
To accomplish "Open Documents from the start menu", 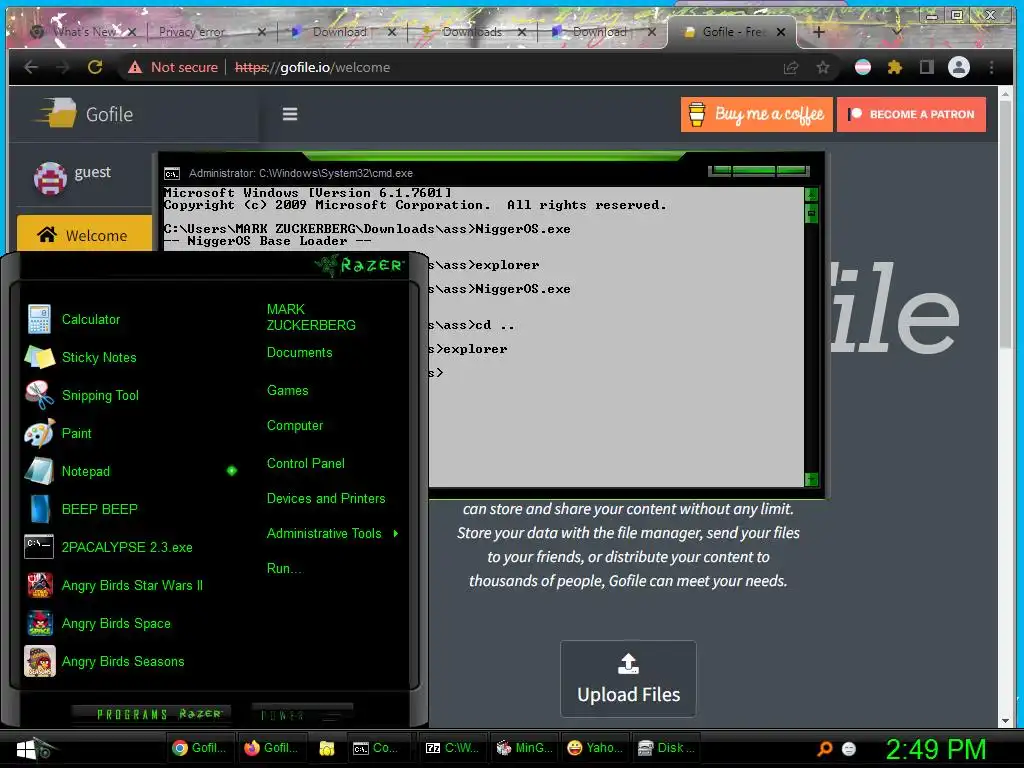I will (299, 353).
